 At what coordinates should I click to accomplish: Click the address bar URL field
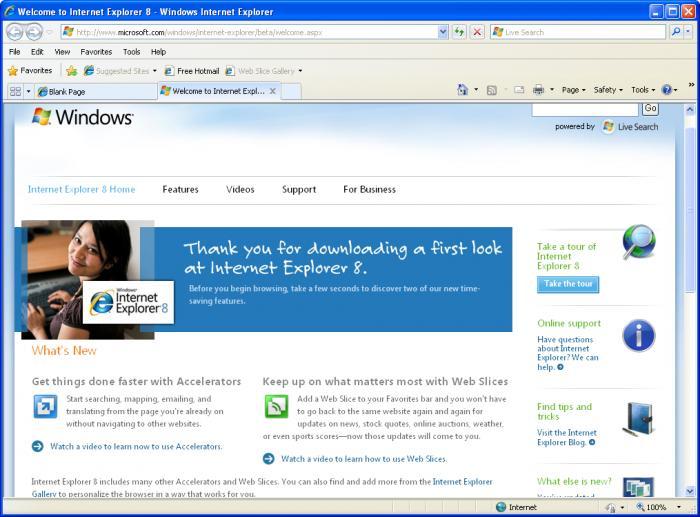(x=249, y=32)
